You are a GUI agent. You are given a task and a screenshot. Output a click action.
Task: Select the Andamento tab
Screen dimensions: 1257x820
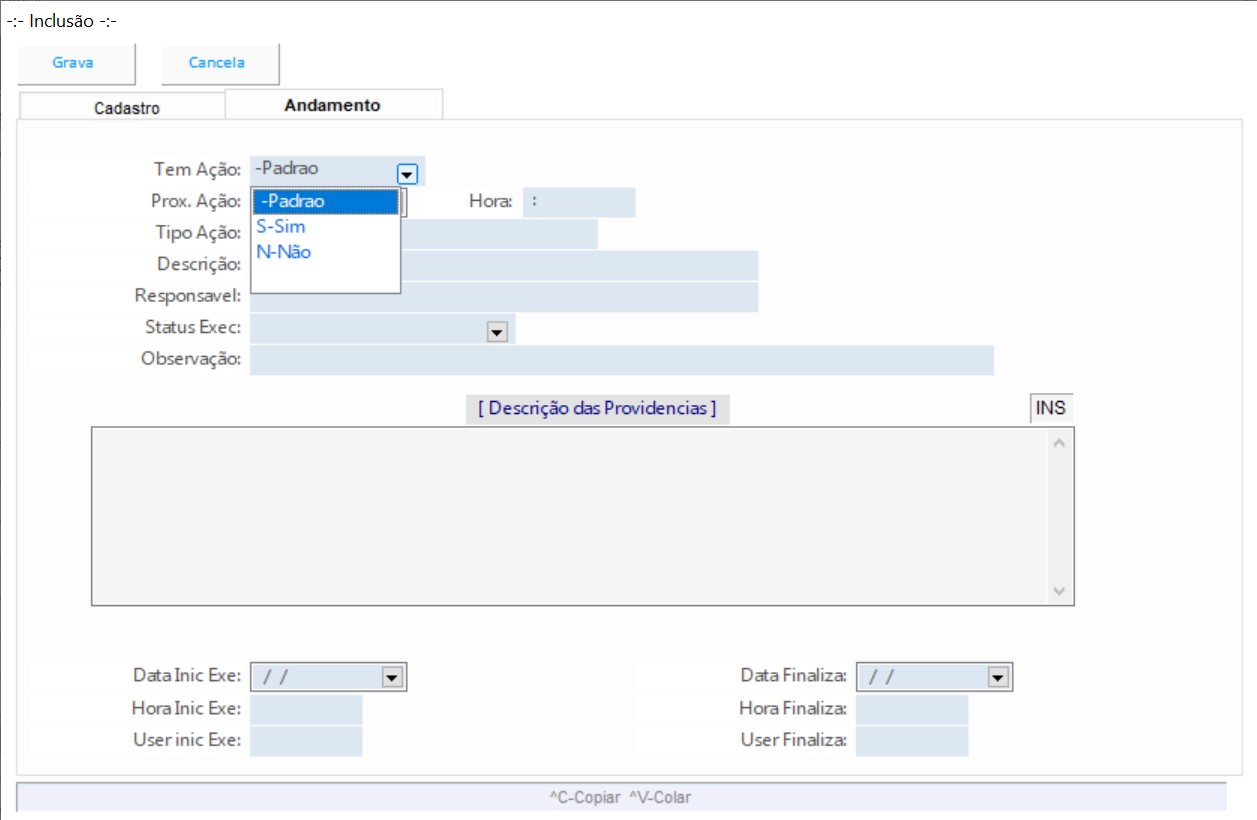[x=332, y=105]
